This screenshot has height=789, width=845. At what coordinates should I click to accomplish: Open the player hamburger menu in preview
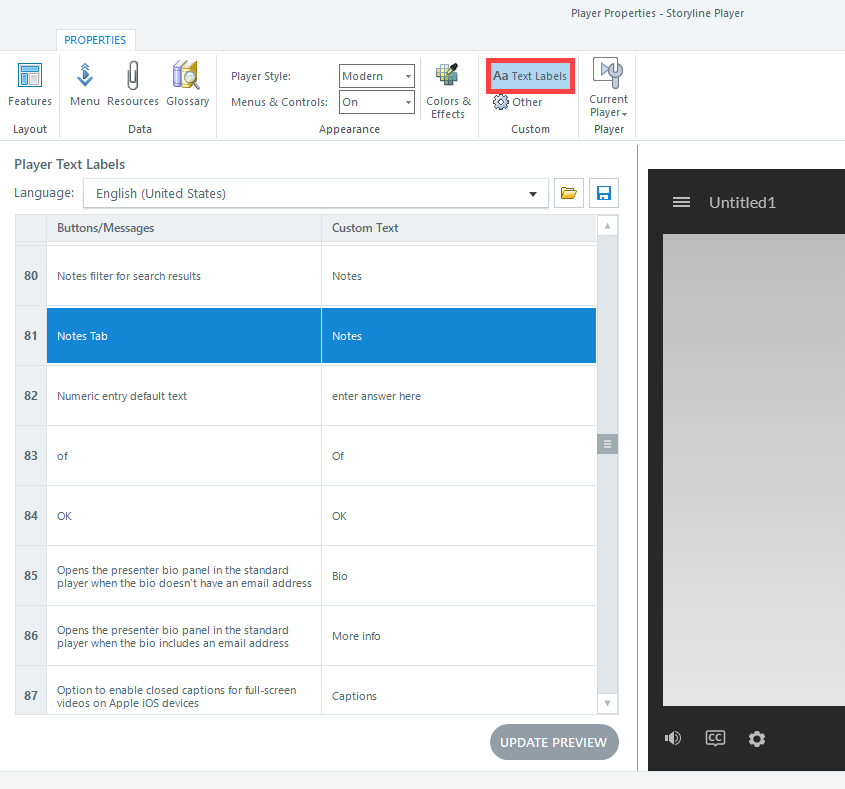tap(681, 202)
